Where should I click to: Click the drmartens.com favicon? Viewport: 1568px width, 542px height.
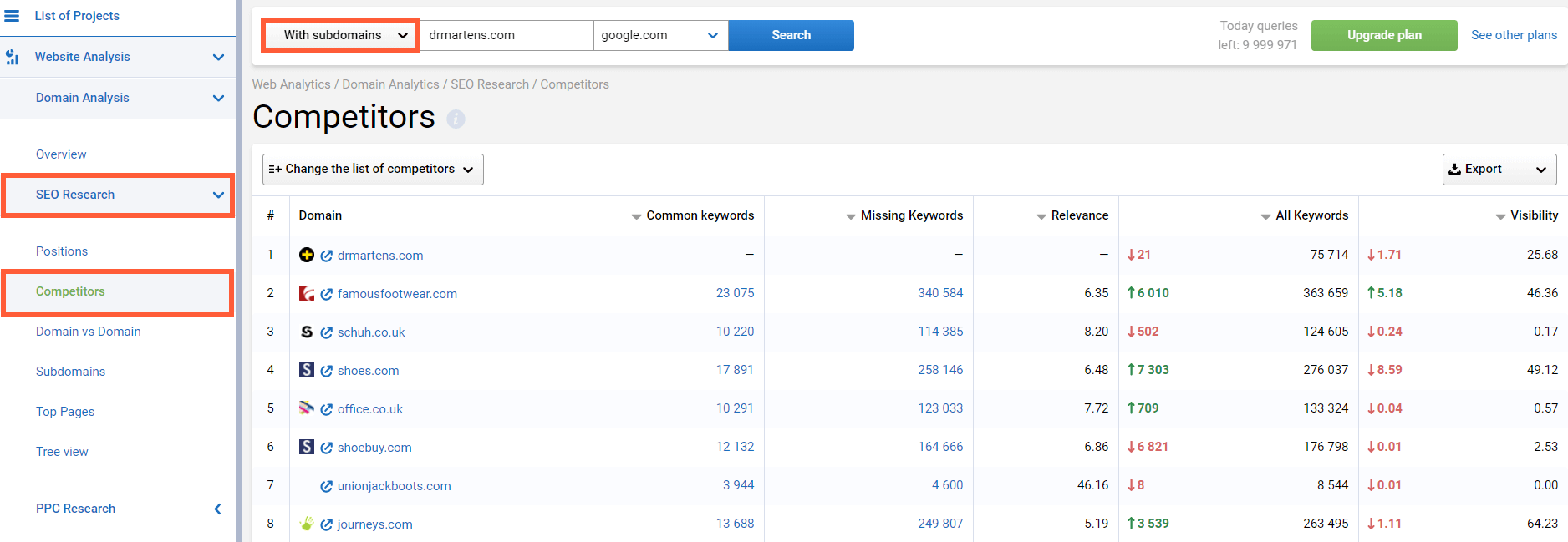point(307,255)
